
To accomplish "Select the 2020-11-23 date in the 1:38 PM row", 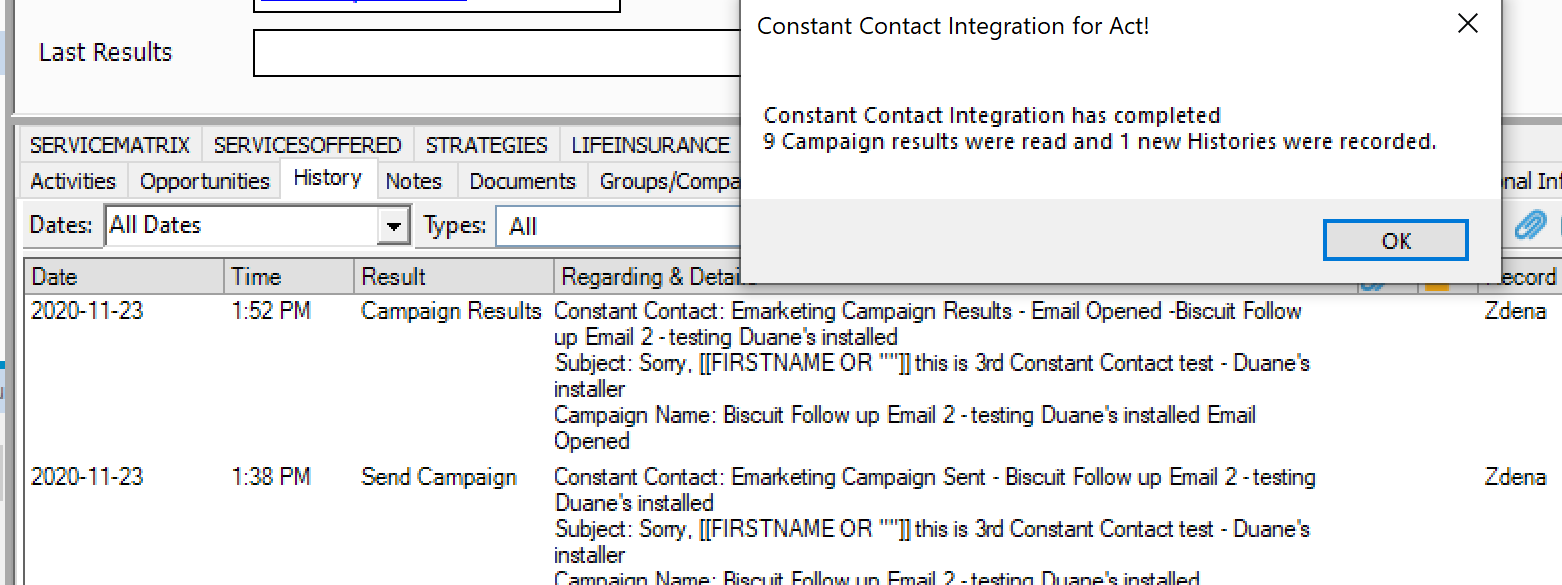I will click(x=87, y=477).
